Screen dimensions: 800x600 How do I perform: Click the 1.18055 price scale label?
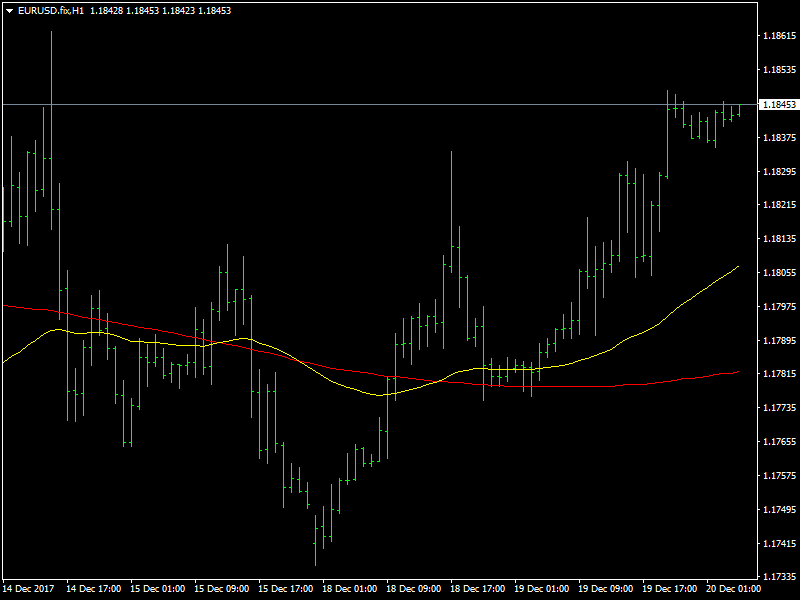pos(779,273)
